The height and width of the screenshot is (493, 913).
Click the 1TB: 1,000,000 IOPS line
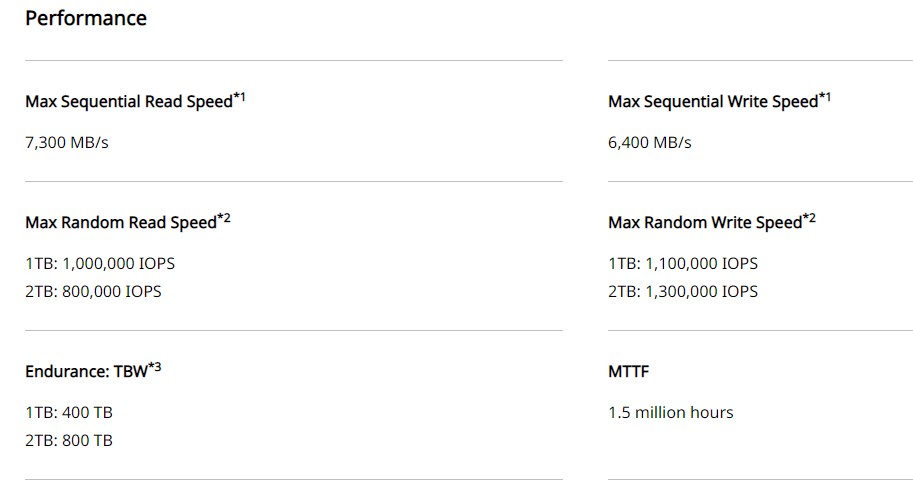click(100, 264)
